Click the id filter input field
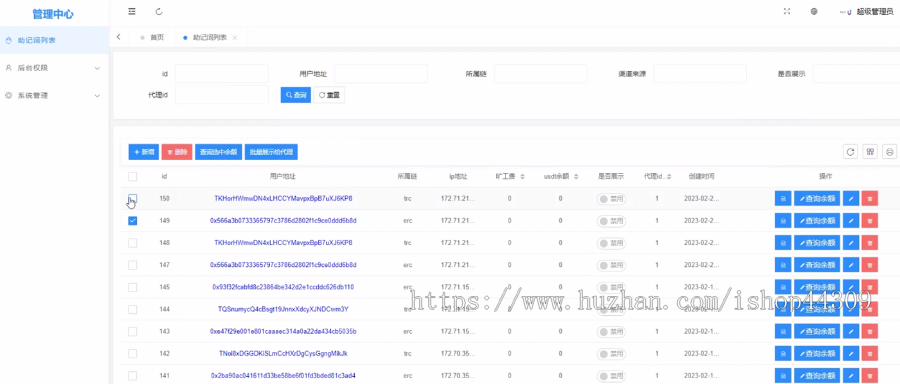 [x=222, y=73]
